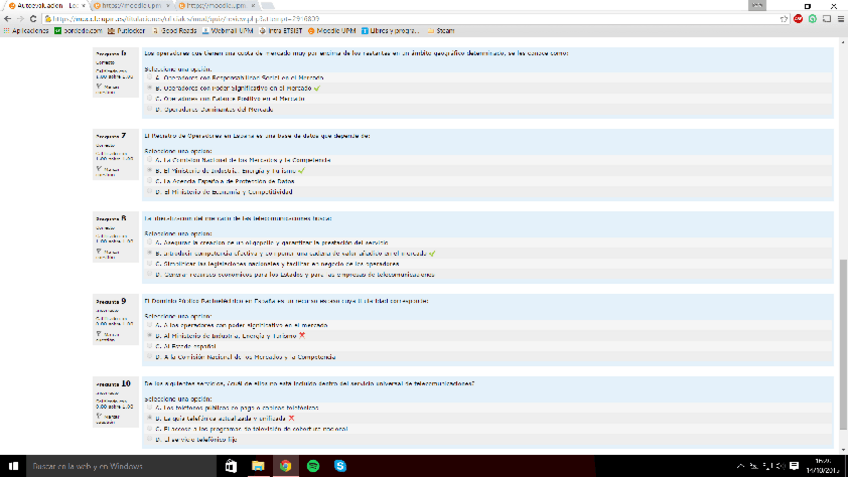The height and width of the screenshot is (477, 848).
Task: Open Skype from the taskbar
Action: 340,466
